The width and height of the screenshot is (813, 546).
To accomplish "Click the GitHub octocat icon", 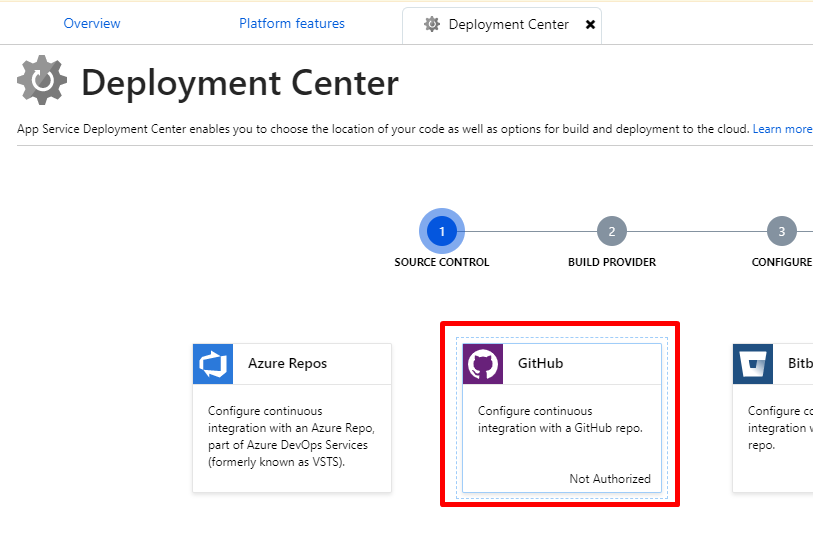I will 483,364.
